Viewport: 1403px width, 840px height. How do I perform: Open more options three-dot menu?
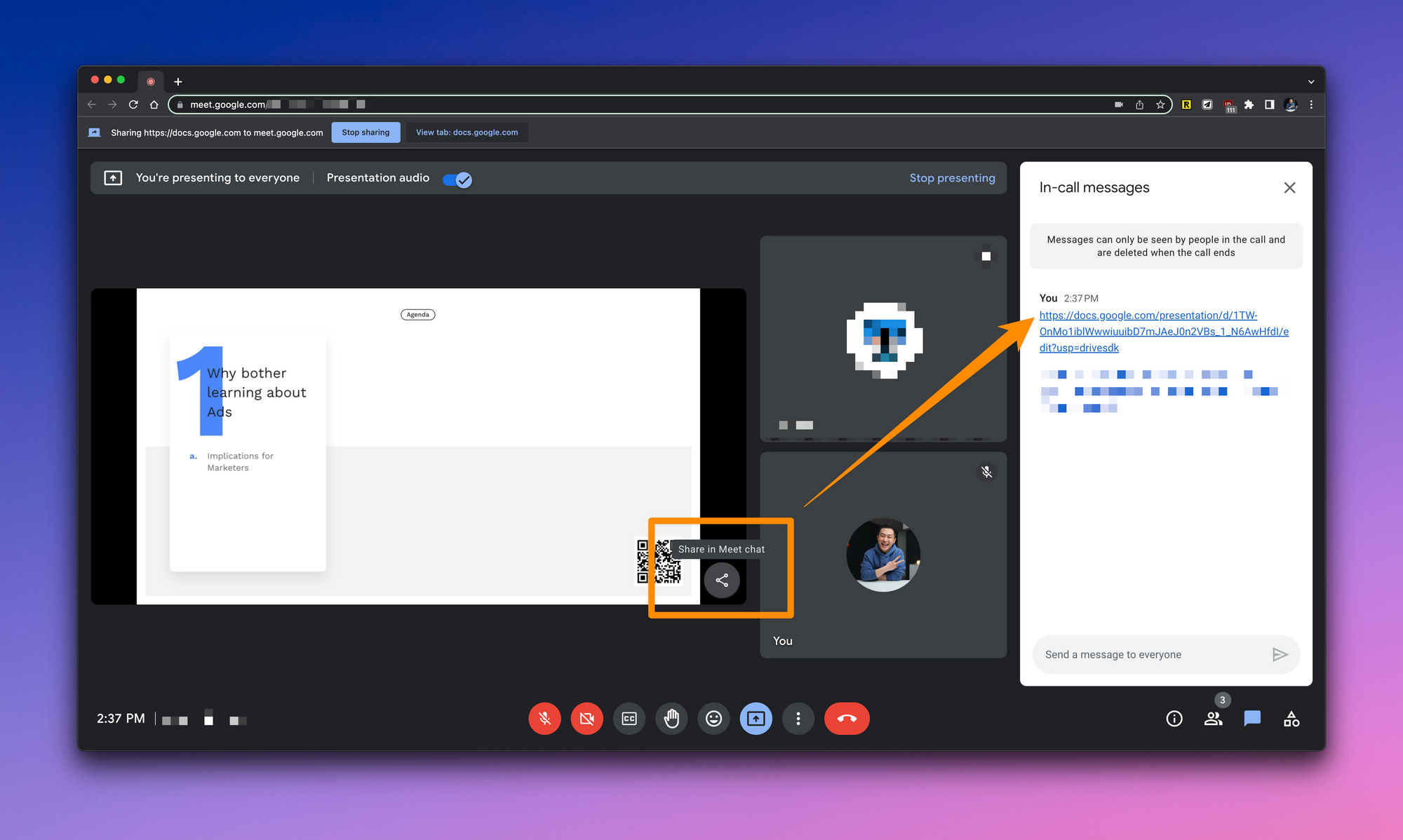click(798, 719)
